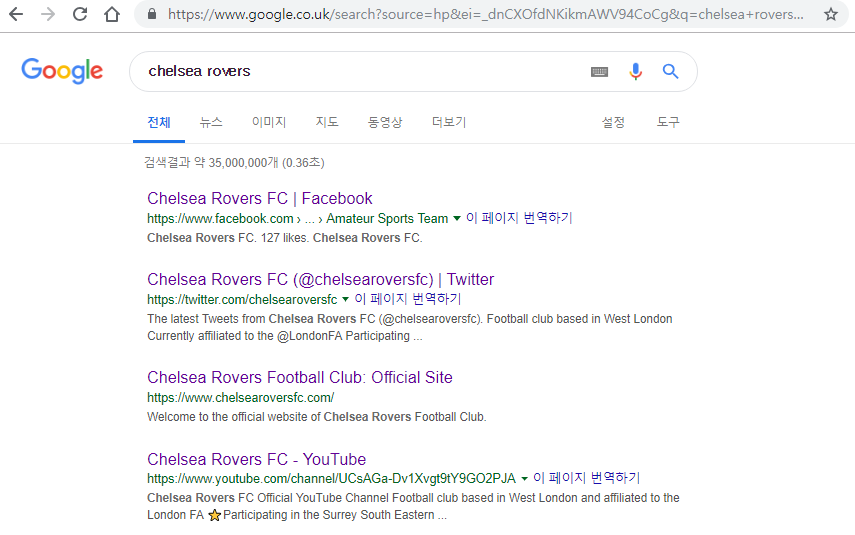
Task: Click the result count text '검색결과 약 35,000,000개'
Action: pos(211,163)
